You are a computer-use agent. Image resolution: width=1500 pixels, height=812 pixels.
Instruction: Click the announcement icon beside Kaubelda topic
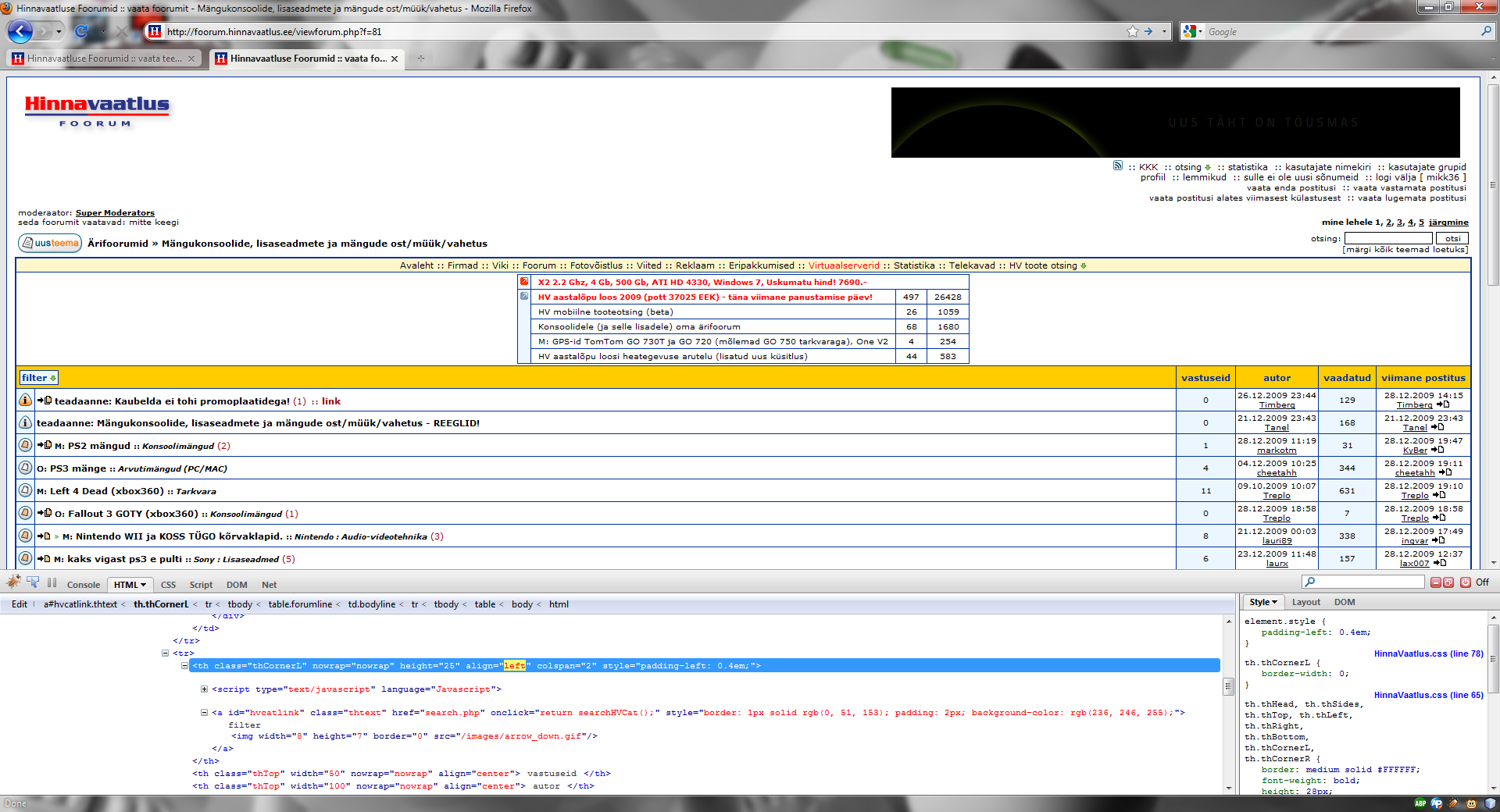[25, 400]
